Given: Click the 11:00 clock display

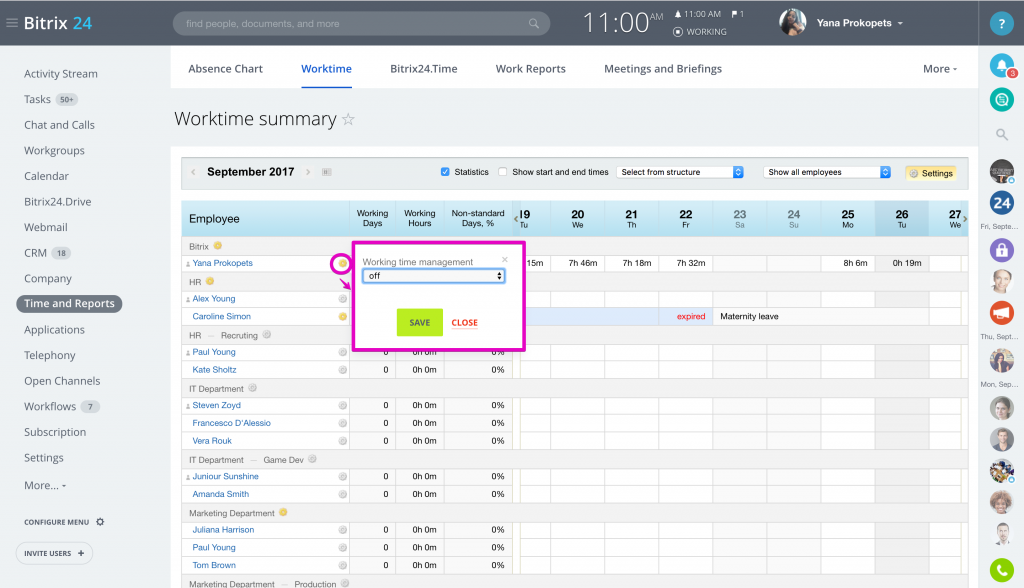Looking at the screenshot, I should [x=622, y=23].
